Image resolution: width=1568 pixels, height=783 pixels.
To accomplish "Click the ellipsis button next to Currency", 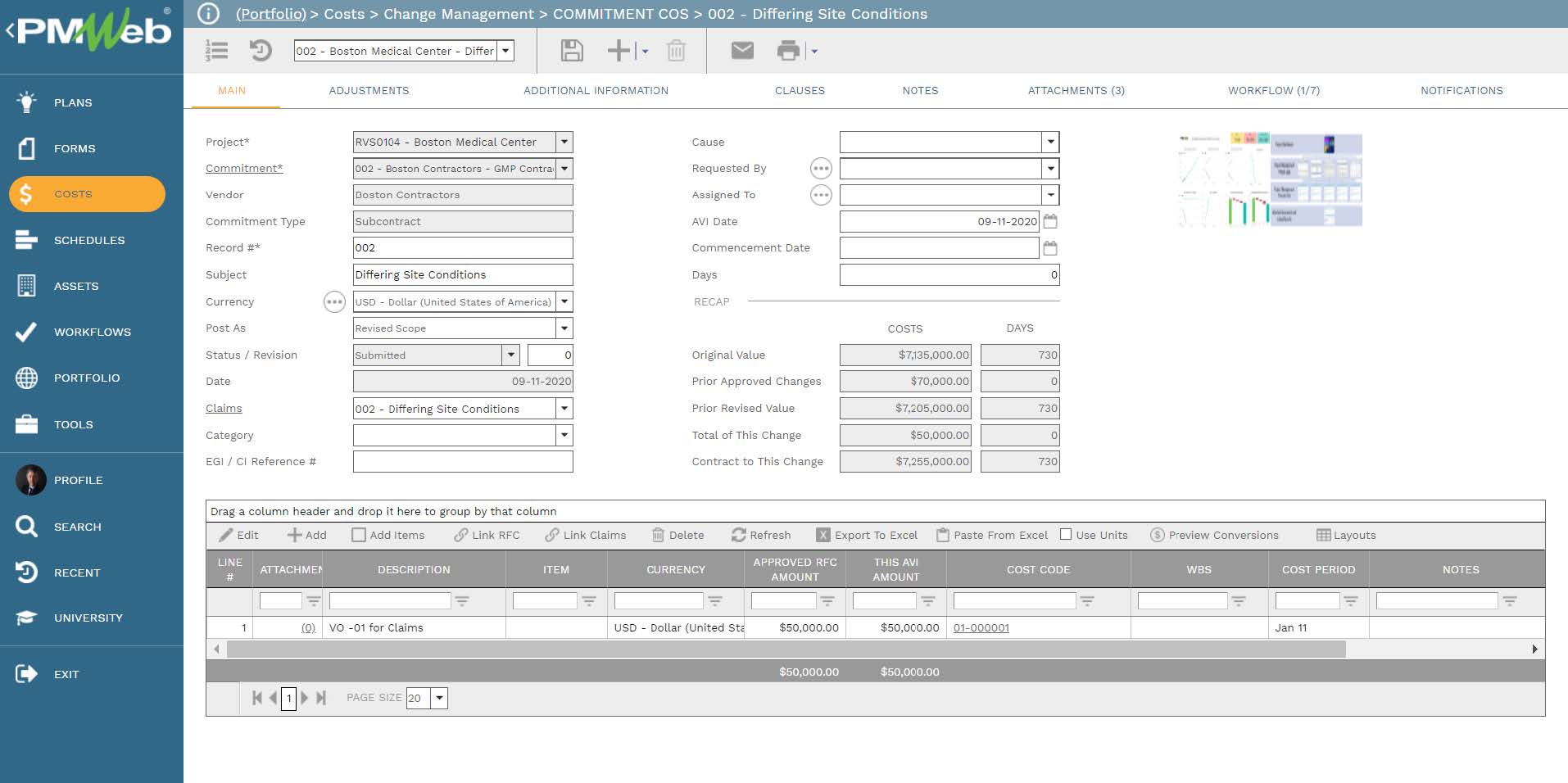I will (334, 302).
